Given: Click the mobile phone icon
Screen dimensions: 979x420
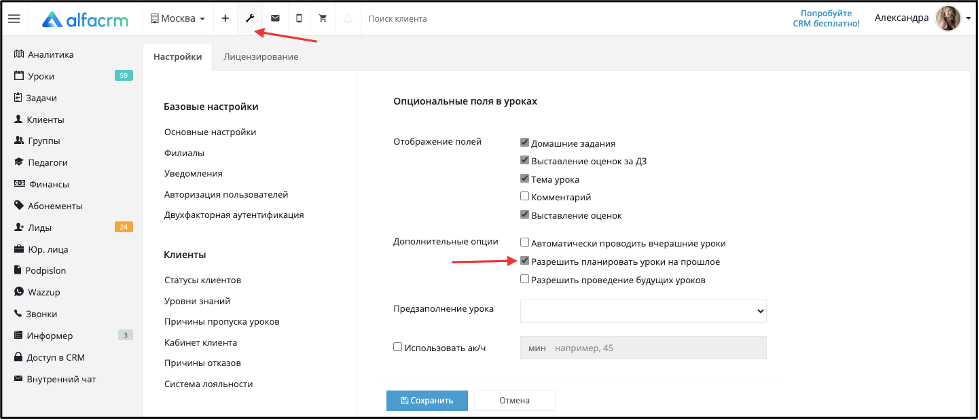Looking at the screenshot, I should (x=299, y=19).
